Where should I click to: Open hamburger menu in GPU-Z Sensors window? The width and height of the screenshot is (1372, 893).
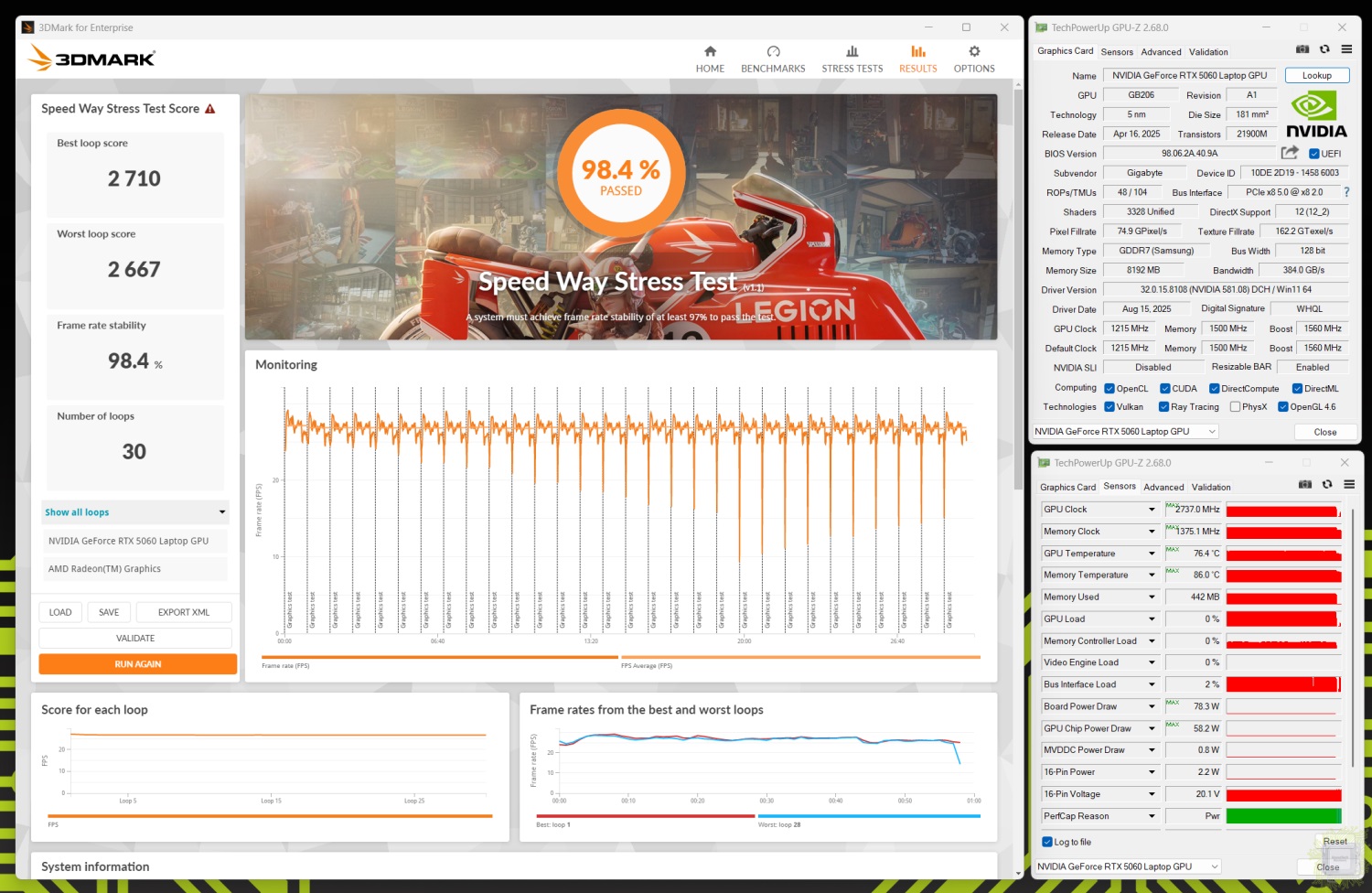click(1349, 485)
